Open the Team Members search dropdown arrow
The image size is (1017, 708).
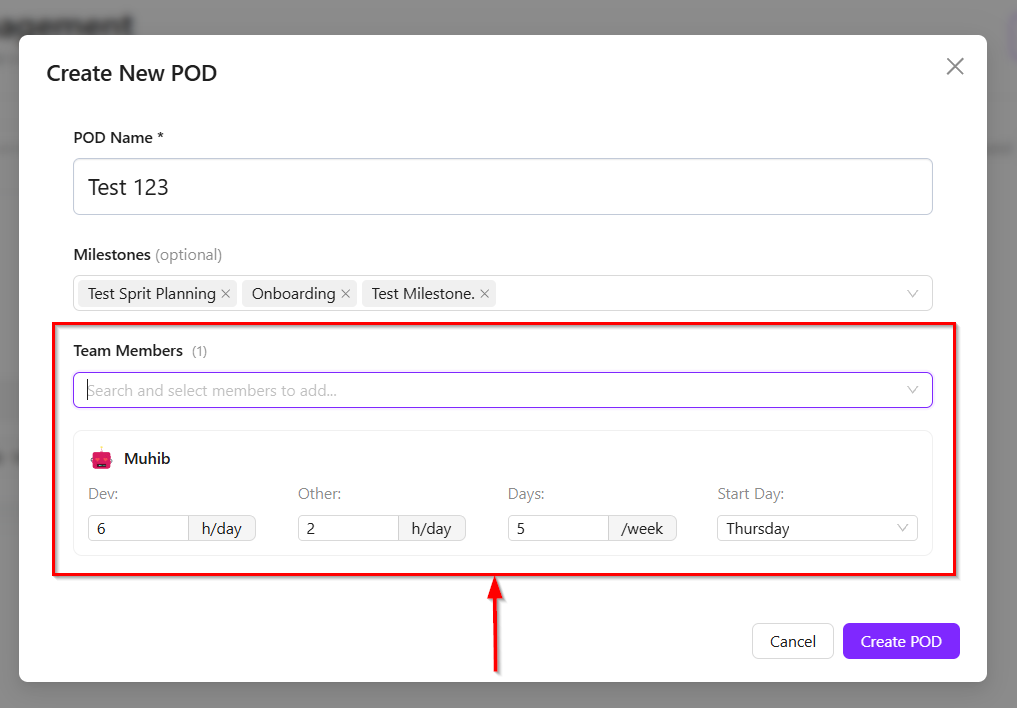pos(912,390)
